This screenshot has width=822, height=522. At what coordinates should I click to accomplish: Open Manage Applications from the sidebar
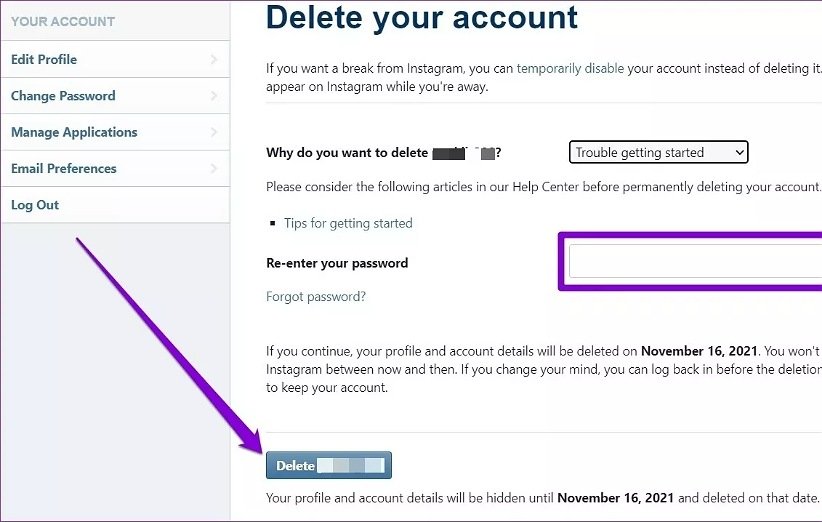[74, 132]
